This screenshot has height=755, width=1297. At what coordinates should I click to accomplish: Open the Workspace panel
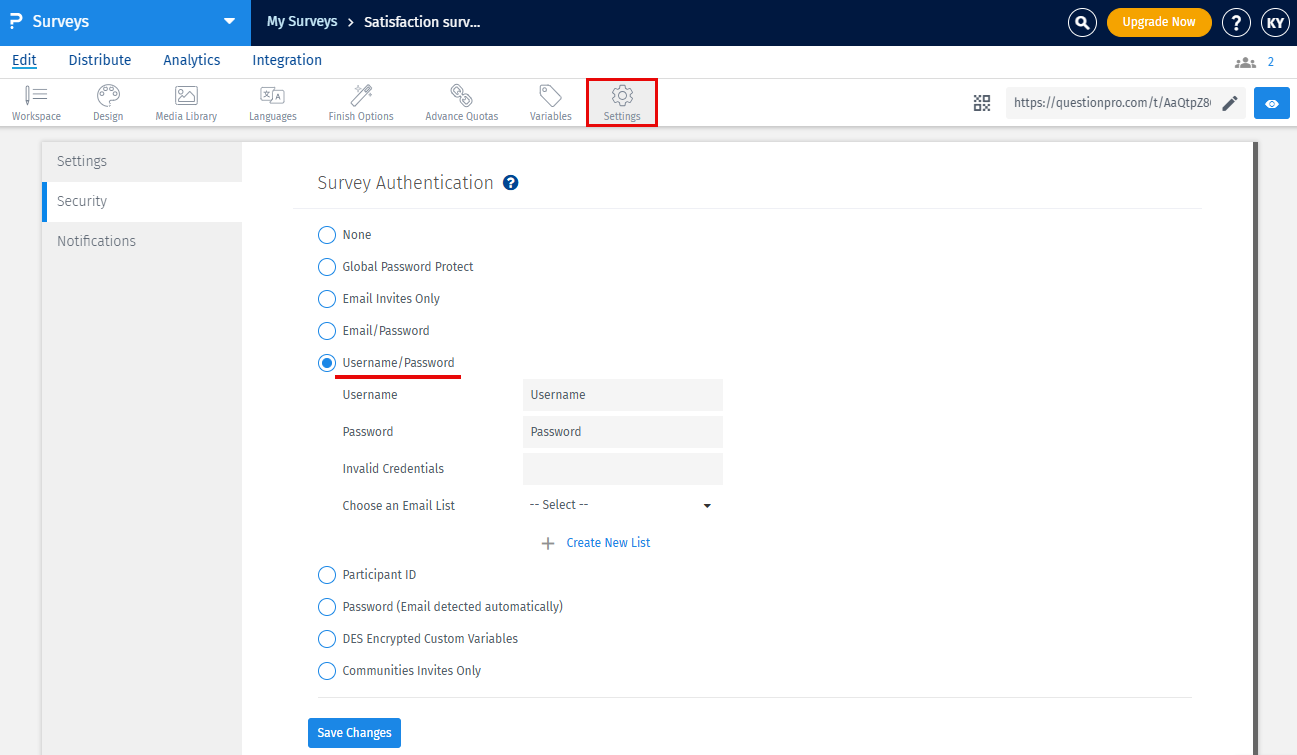36,101
